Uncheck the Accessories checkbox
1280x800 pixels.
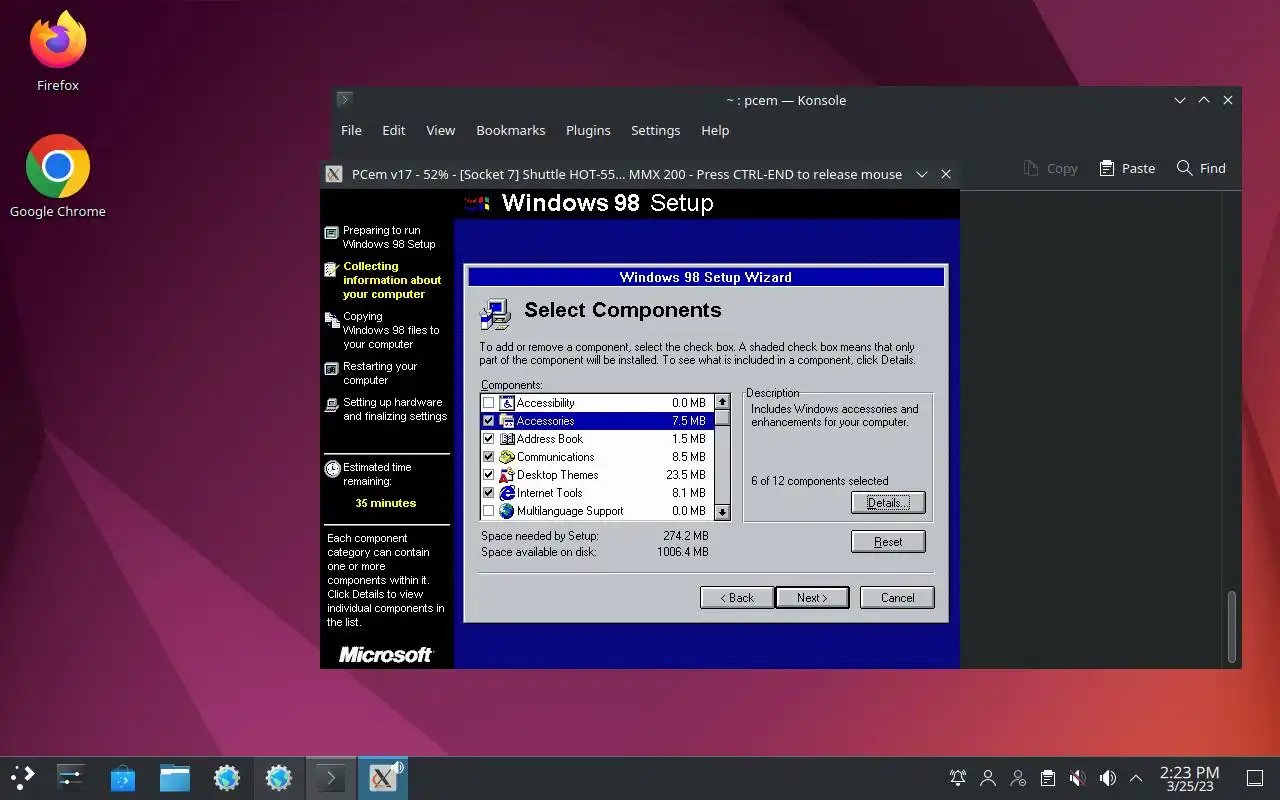[488, 421]
